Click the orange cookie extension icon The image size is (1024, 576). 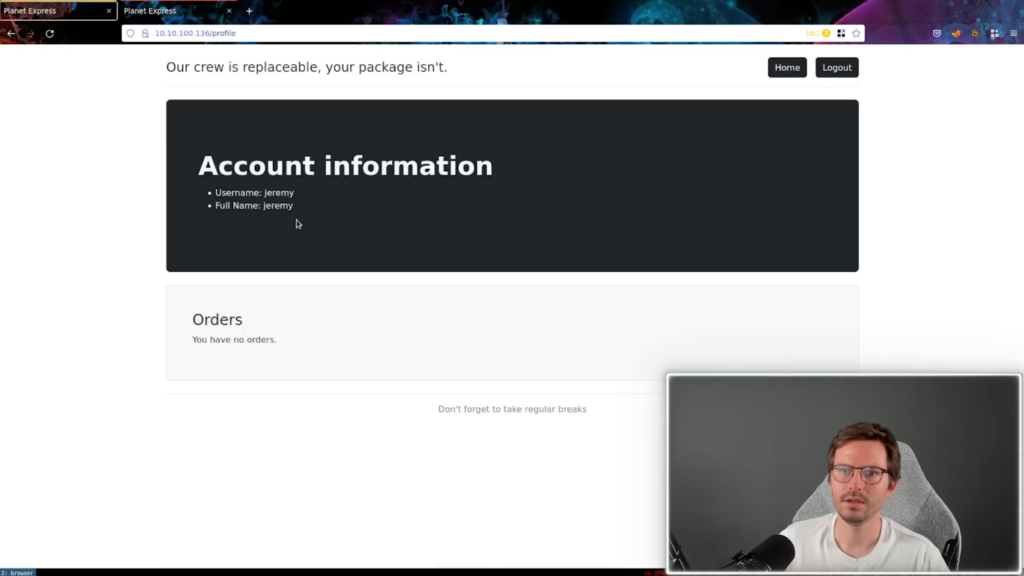975,33
